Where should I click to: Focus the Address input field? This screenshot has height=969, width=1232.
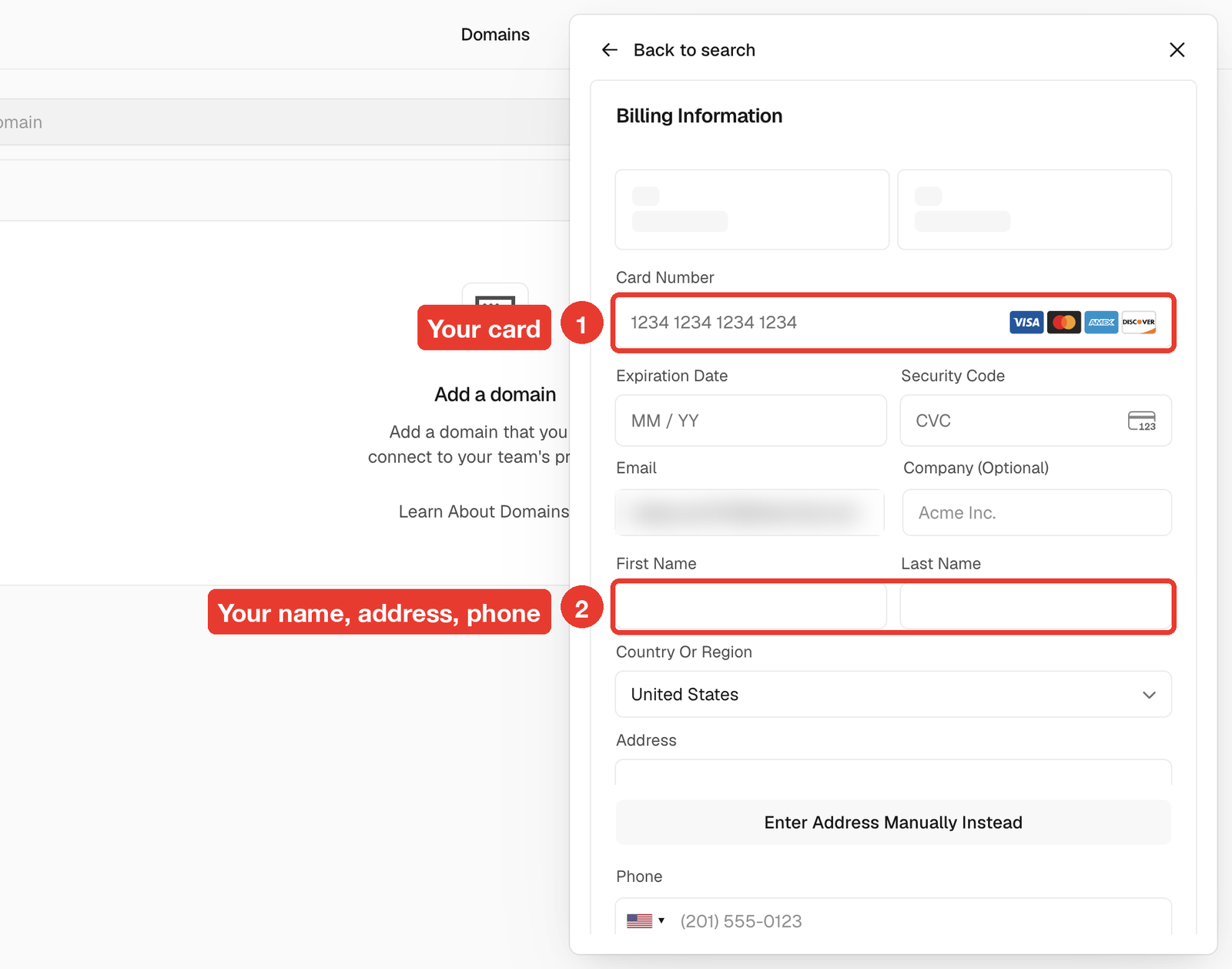click(x=893, y=773)
